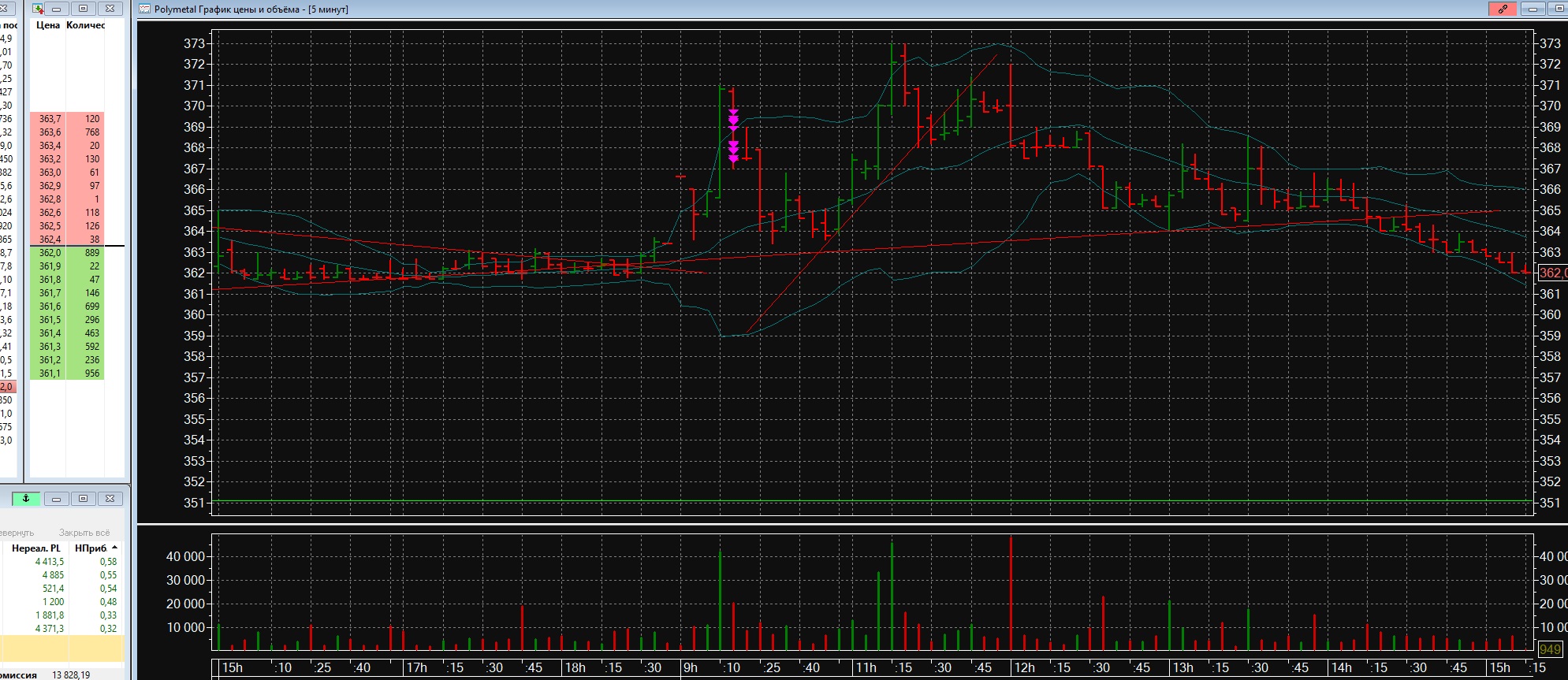Click the Polymetal chart window title icon
This screenshot has width=1568, height=680.
pos(145,9)
